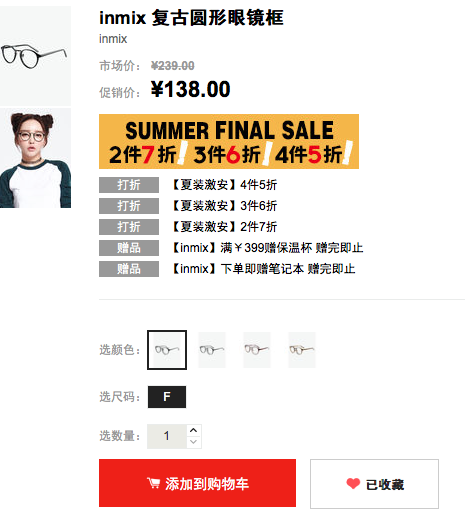465x521 pixels.
Task: Choose the fourth tan glasses color option
Action: [x=302, y=350]
